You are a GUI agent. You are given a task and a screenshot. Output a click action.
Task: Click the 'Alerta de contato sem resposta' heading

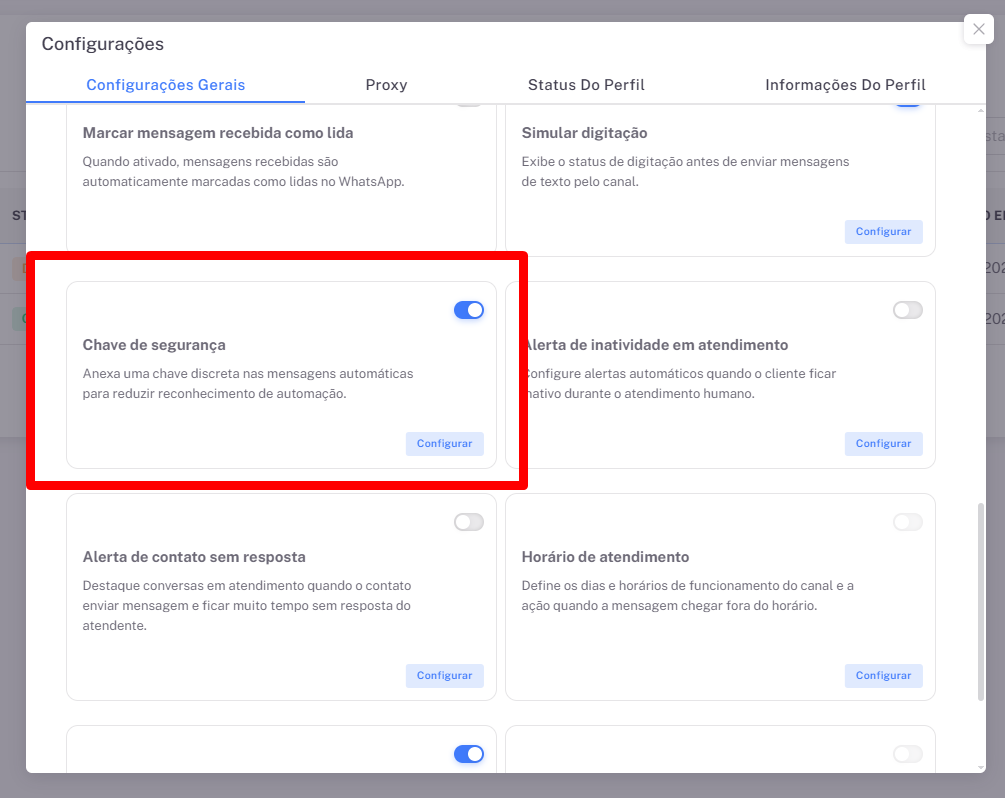[194, 557]
